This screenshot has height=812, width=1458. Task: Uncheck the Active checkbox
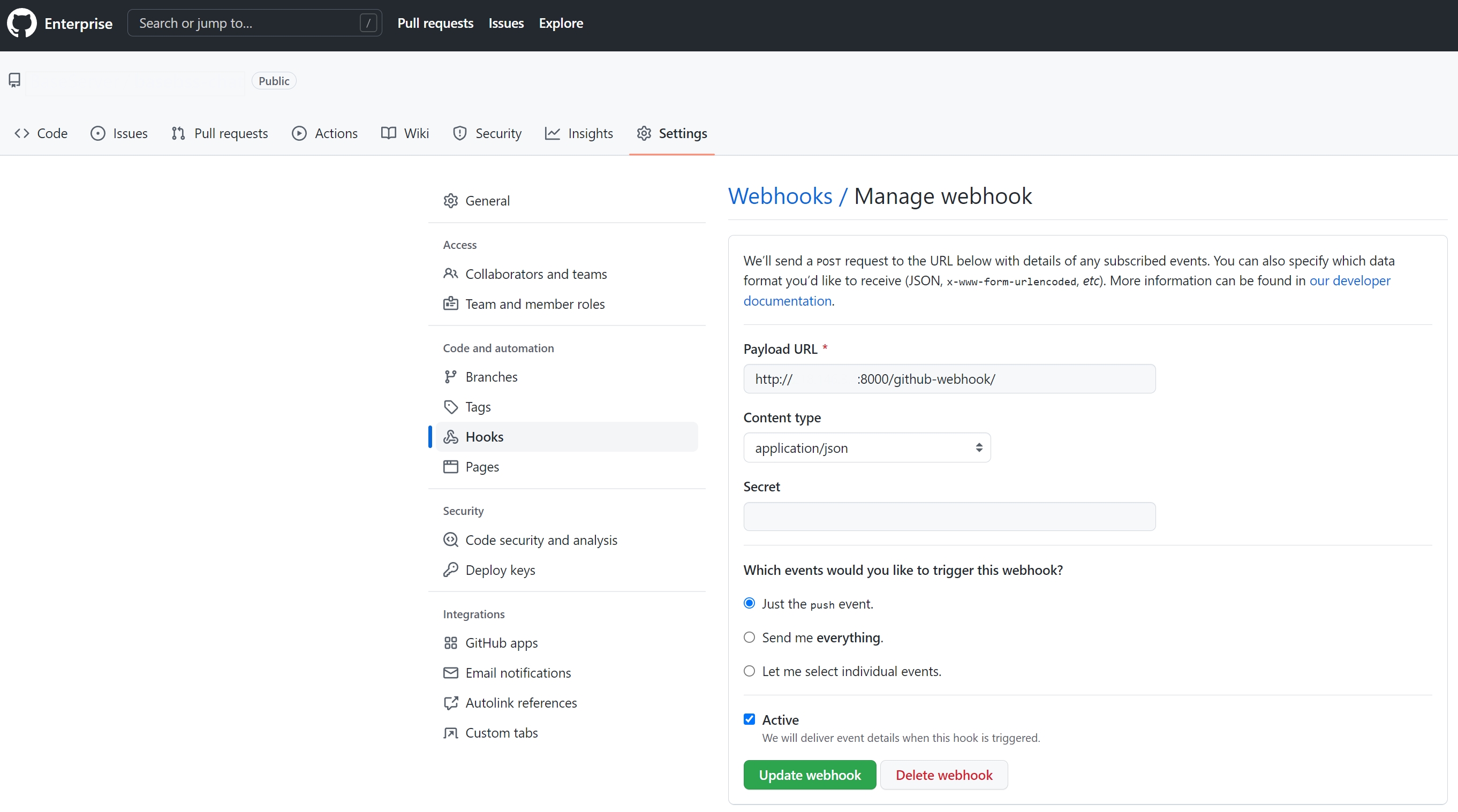750,719
